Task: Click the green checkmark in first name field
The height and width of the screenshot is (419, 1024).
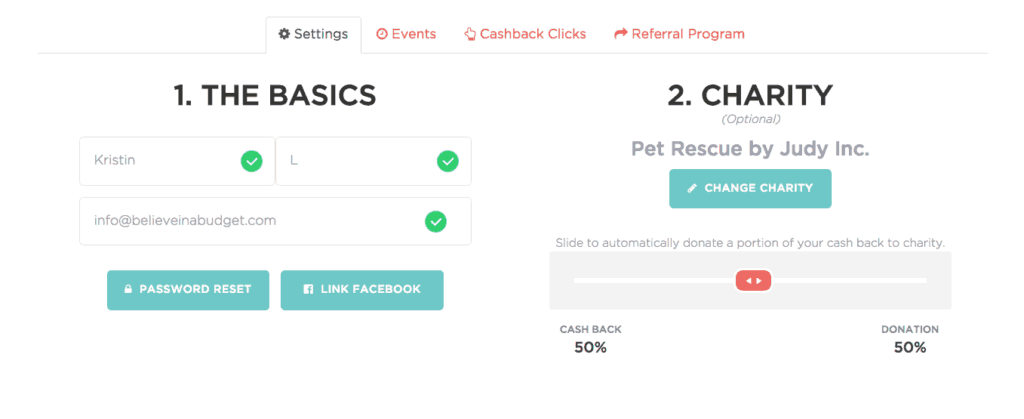Action: point(251,161)
